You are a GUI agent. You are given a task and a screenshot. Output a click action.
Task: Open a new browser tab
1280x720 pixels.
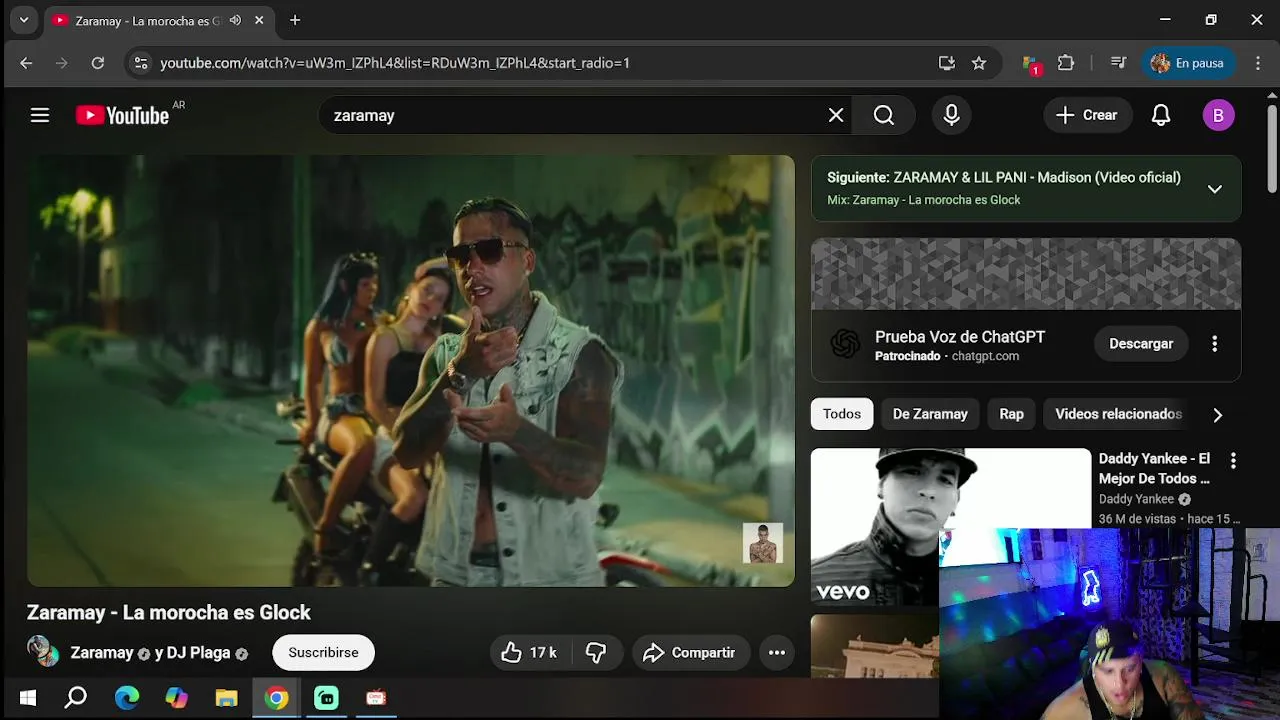(x=295, y=20)
